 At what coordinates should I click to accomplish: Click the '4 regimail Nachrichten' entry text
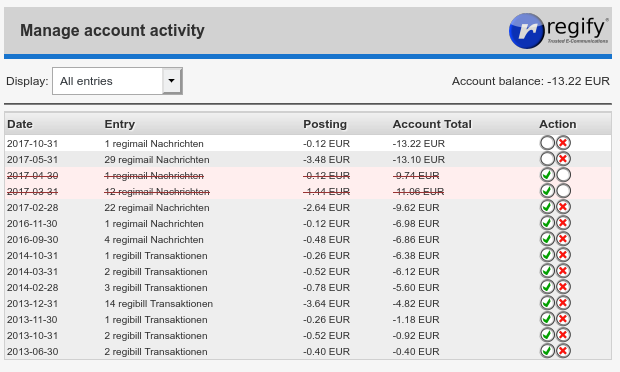(x=154, y=240)
